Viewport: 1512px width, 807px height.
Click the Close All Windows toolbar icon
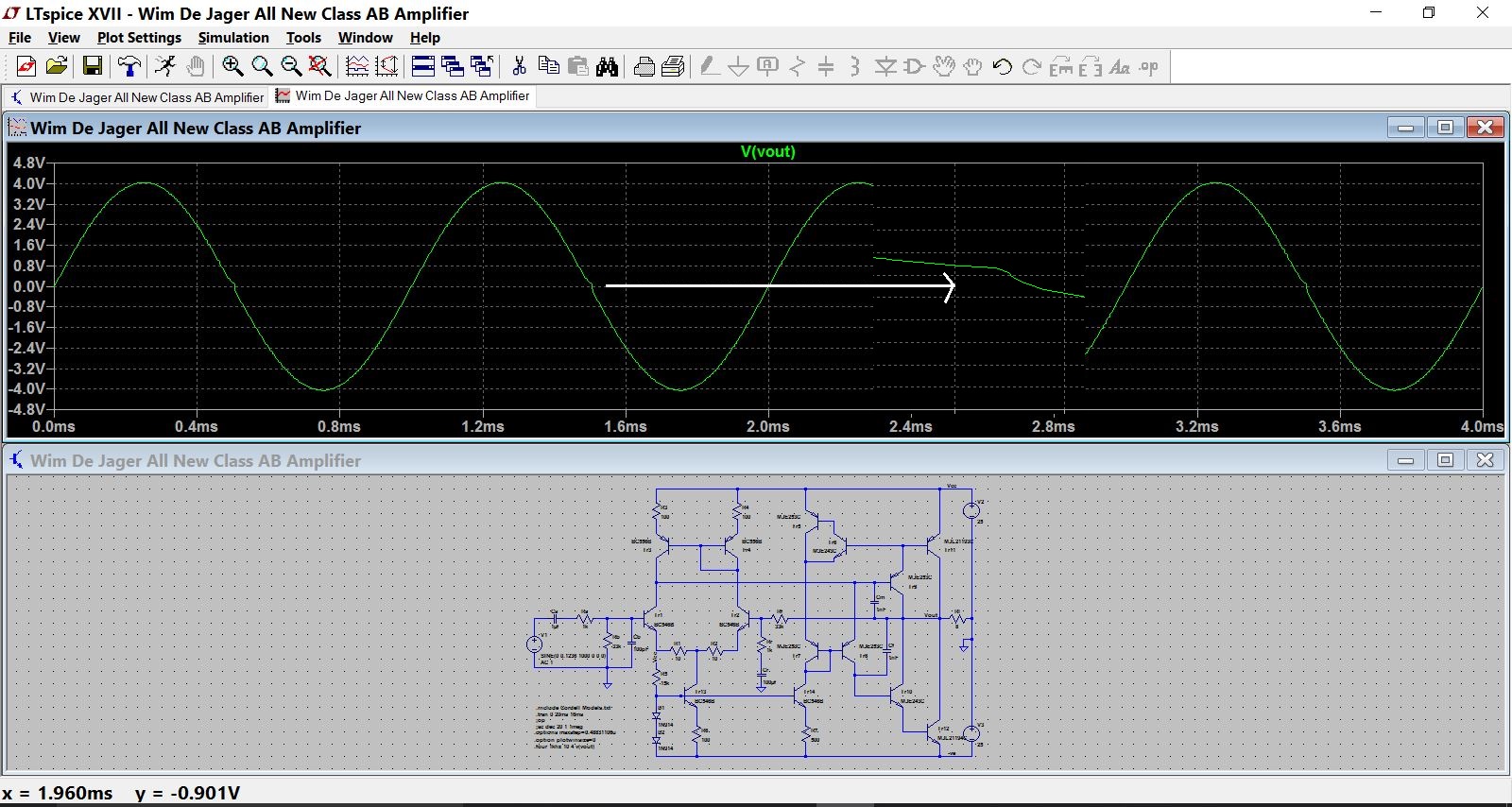(x=482, y=66)
